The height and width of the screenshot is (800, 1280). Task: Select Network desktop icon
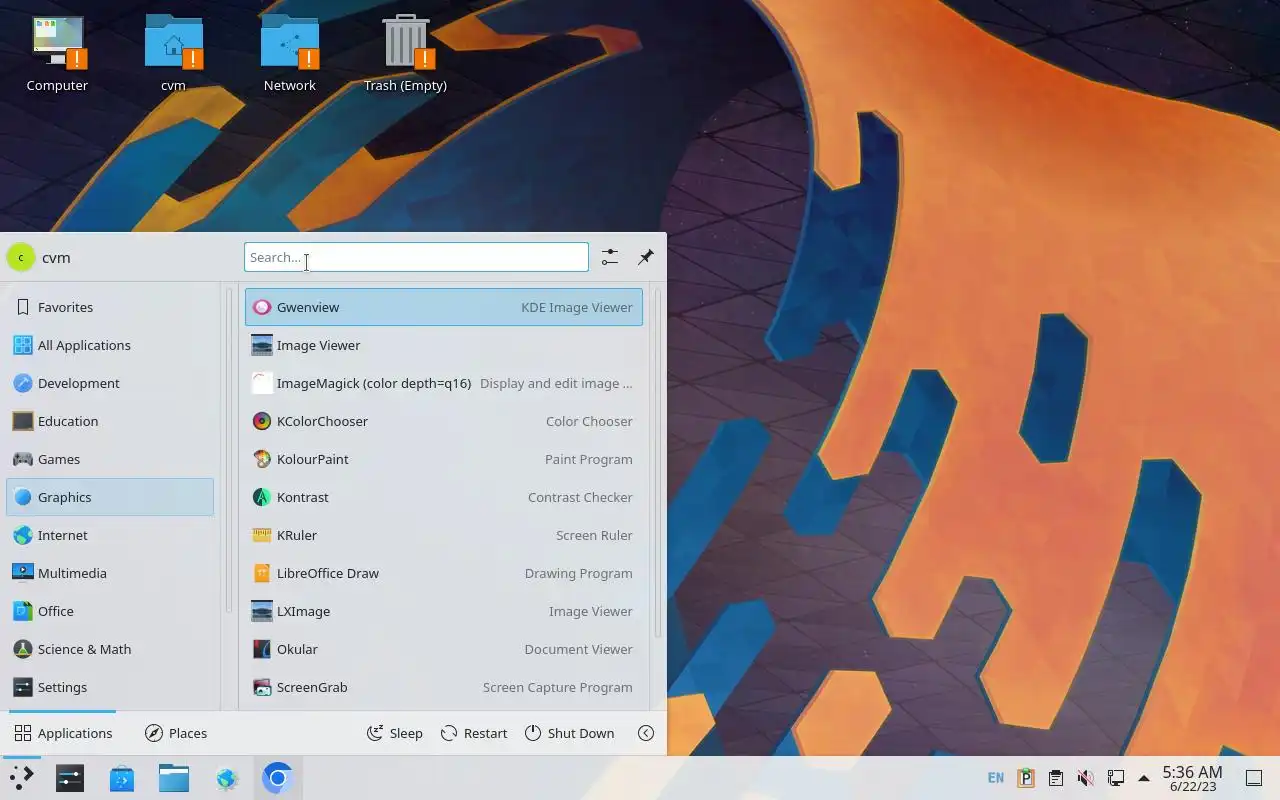tap(290, 55)
